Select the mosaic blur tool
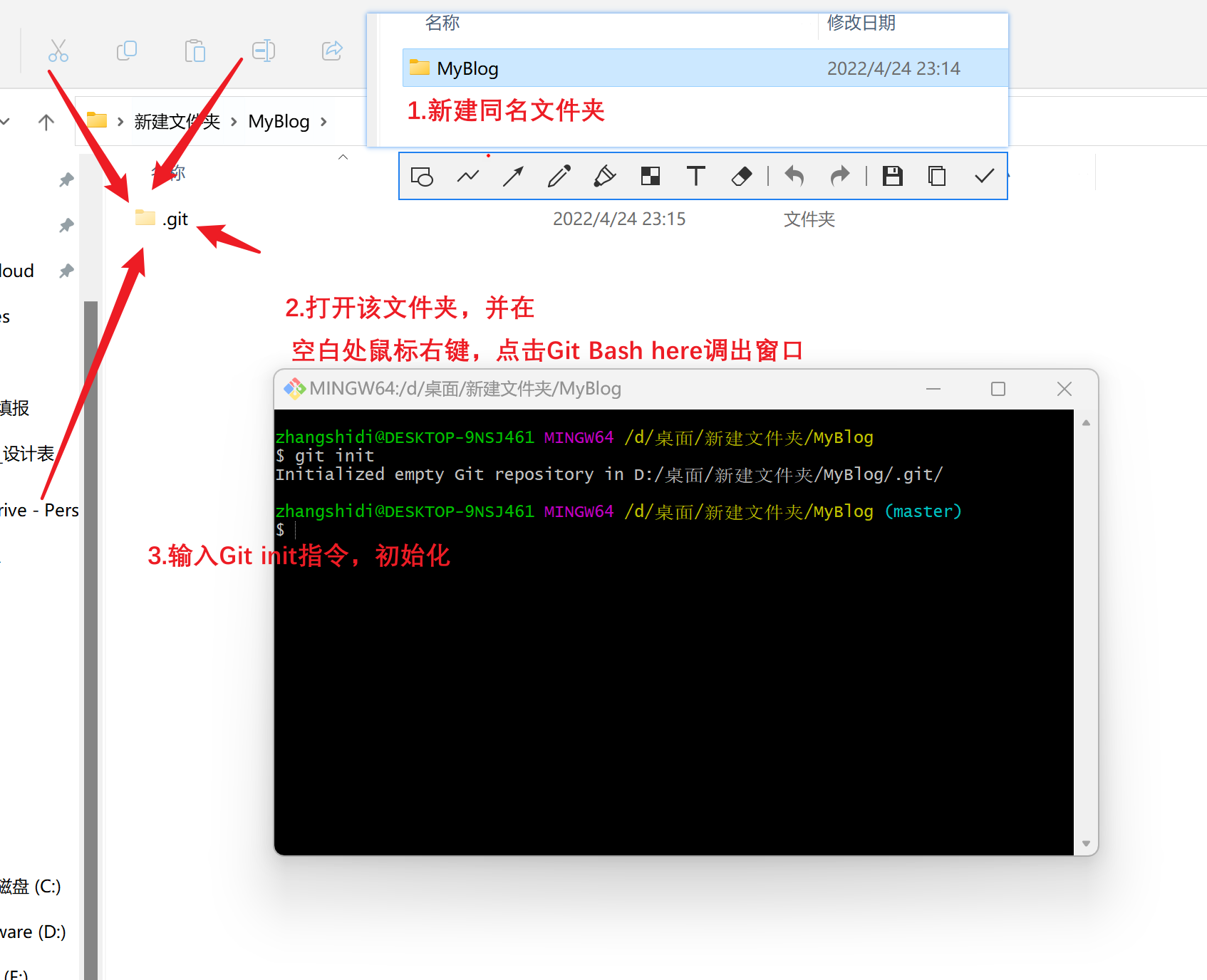This screenshot has width=1207, height=980. [651, 176]
